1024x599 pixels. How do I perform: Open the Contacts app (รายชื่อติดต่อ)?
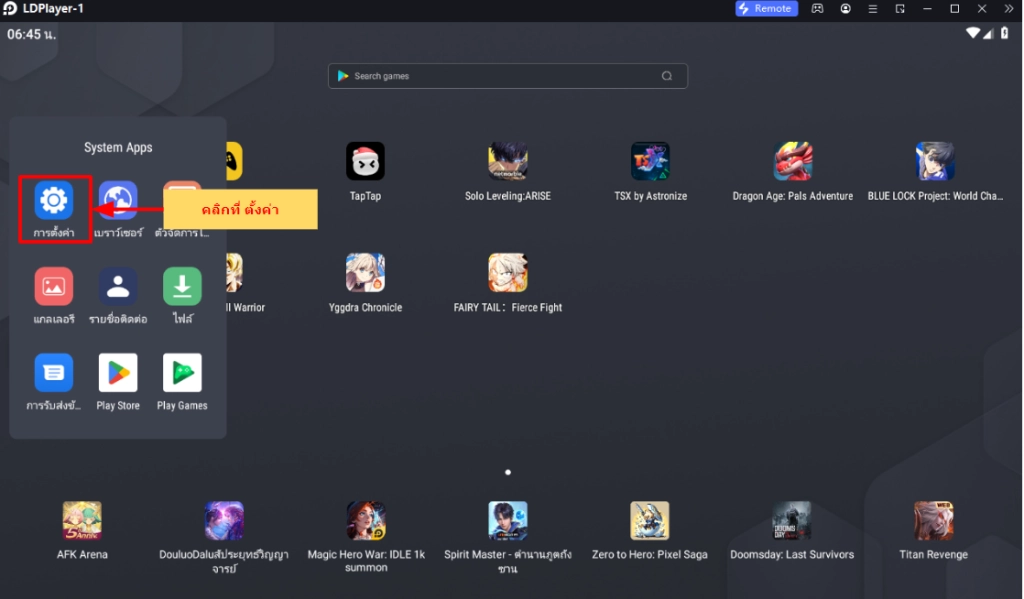click(118, 287)
